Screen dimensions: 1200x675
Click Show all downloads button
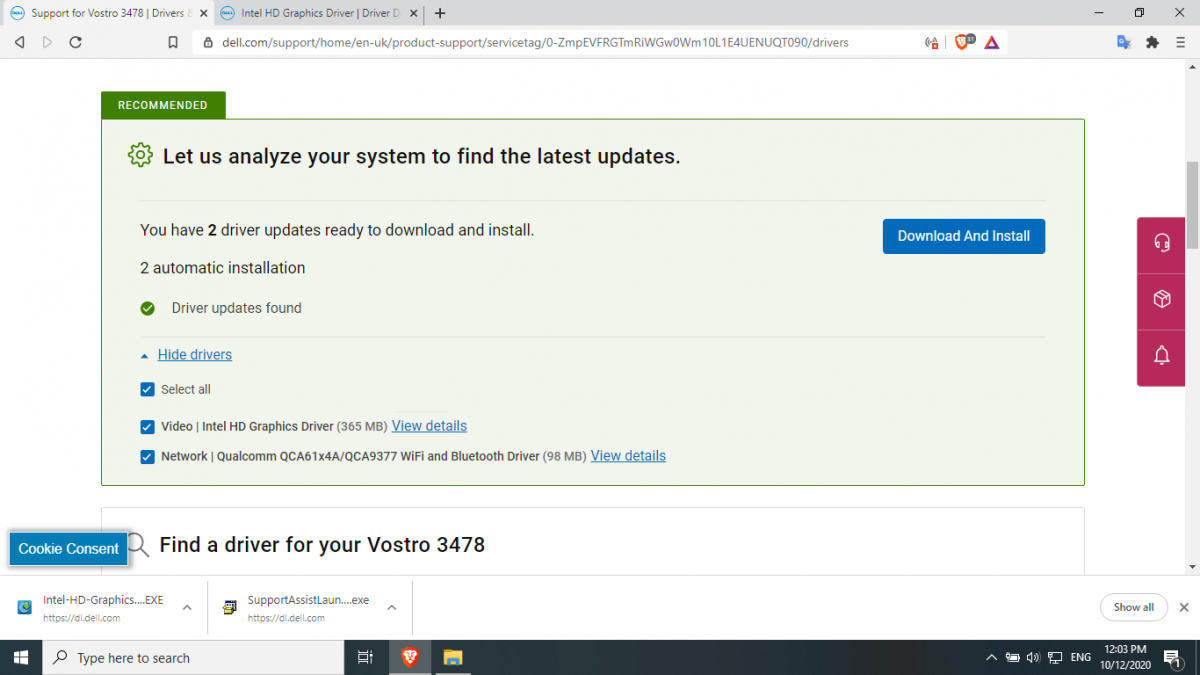click(1134, 607)
